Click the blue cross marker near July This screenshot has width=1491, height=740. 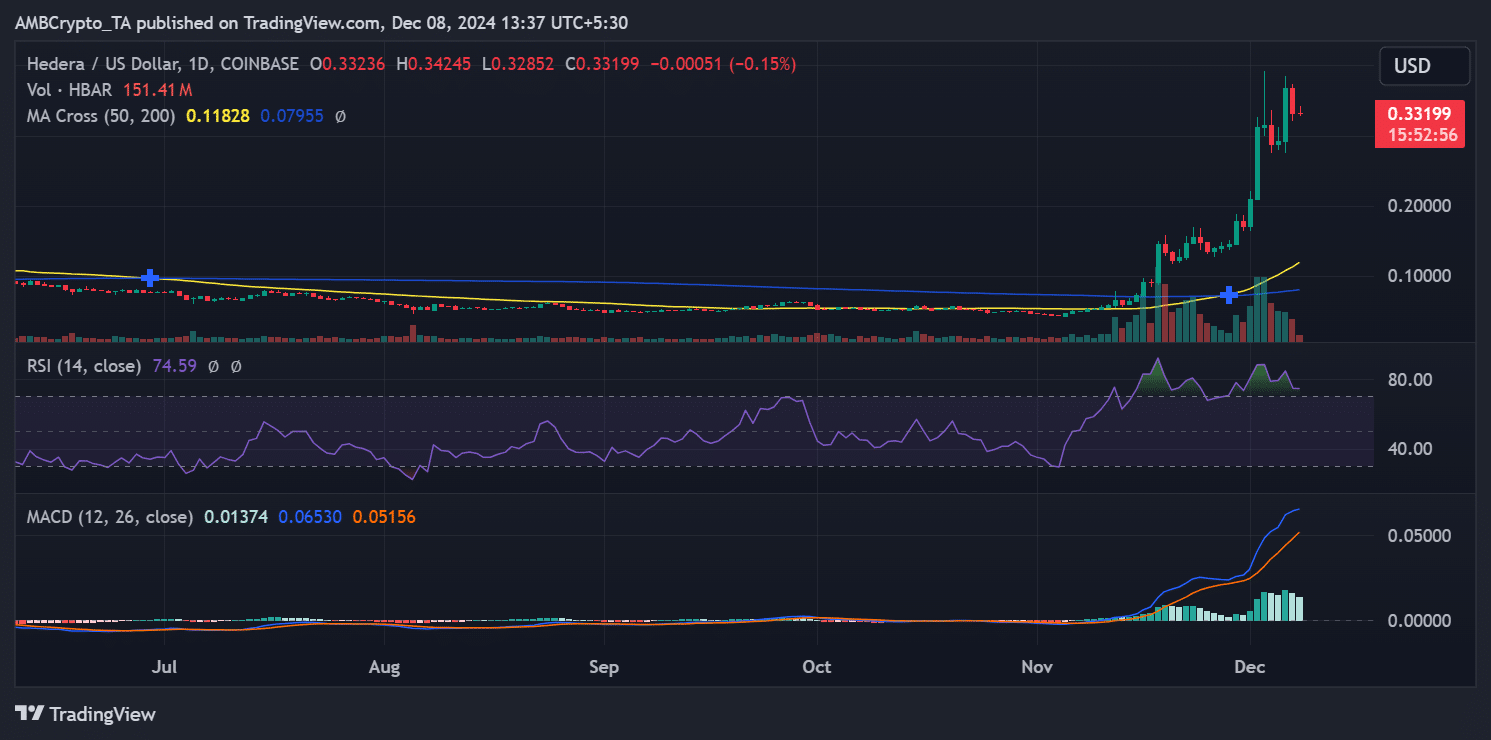150,278
